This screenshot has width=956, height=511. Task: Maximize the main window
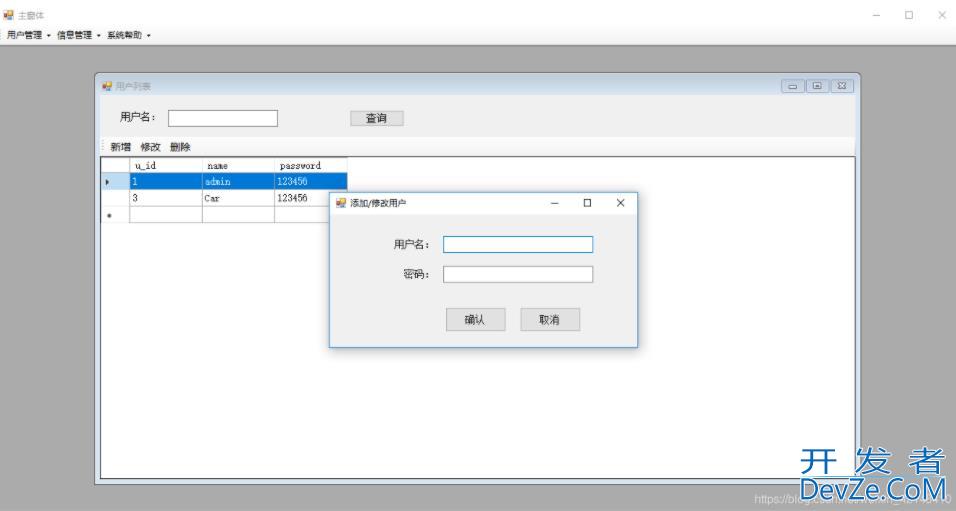909,15
